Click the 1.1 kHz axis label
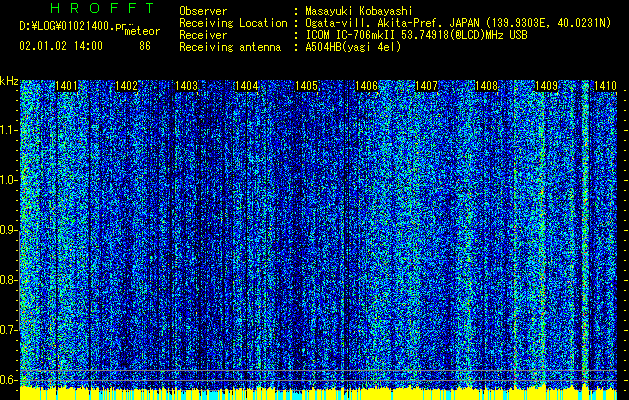This screenshot has height=400, width=629. [8, 130]
